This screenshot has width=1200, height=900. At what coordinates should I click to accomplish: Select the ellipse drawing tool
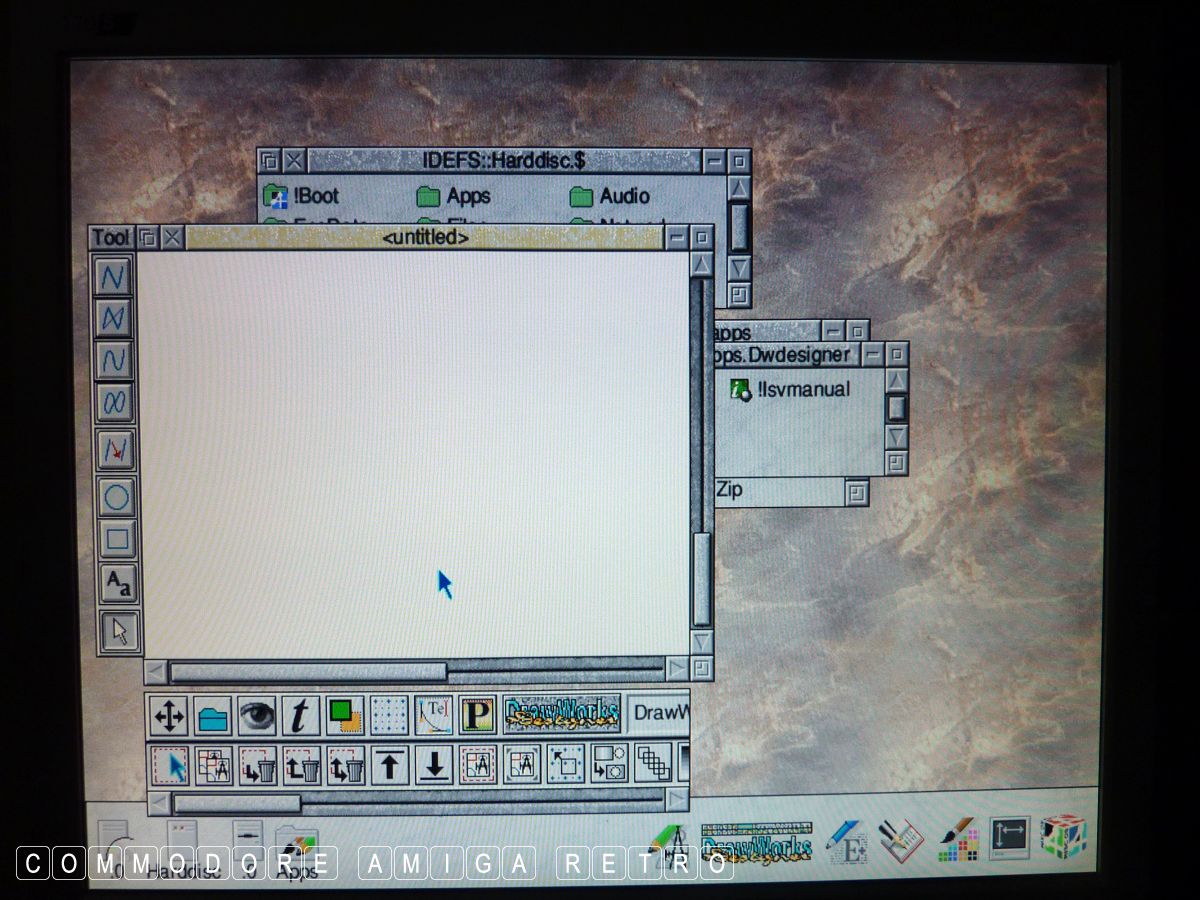117,498
